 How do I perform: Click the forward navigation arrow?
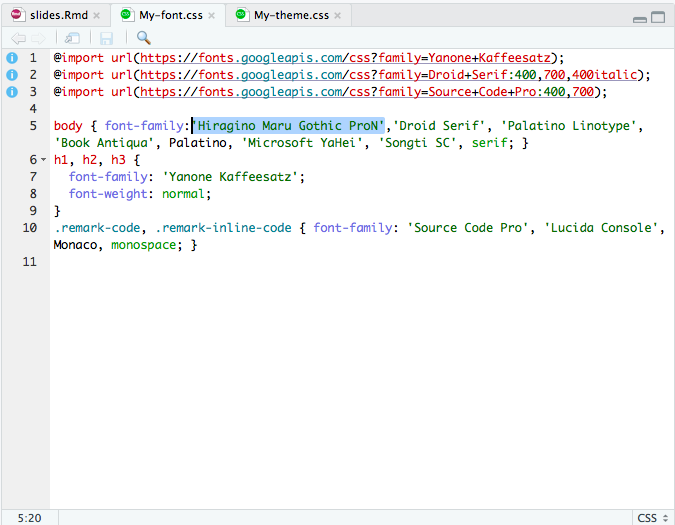[38, 38]
